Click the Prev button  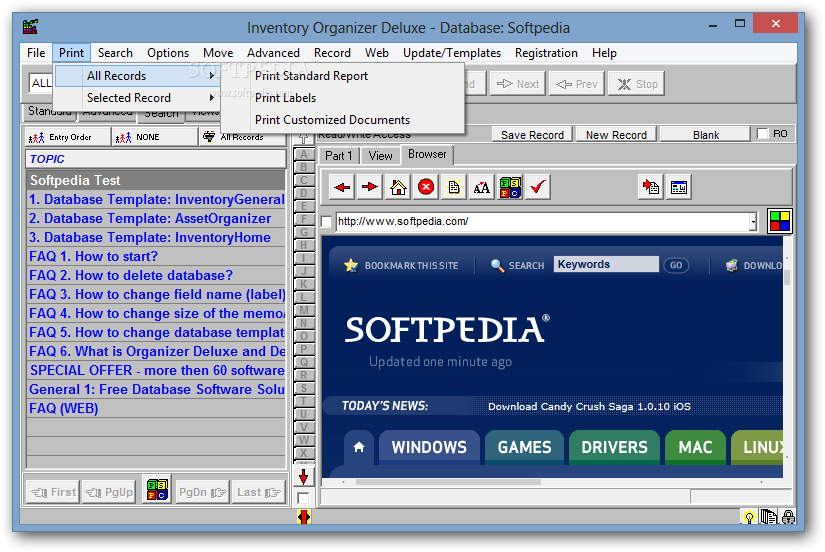[x=577, y=84]
